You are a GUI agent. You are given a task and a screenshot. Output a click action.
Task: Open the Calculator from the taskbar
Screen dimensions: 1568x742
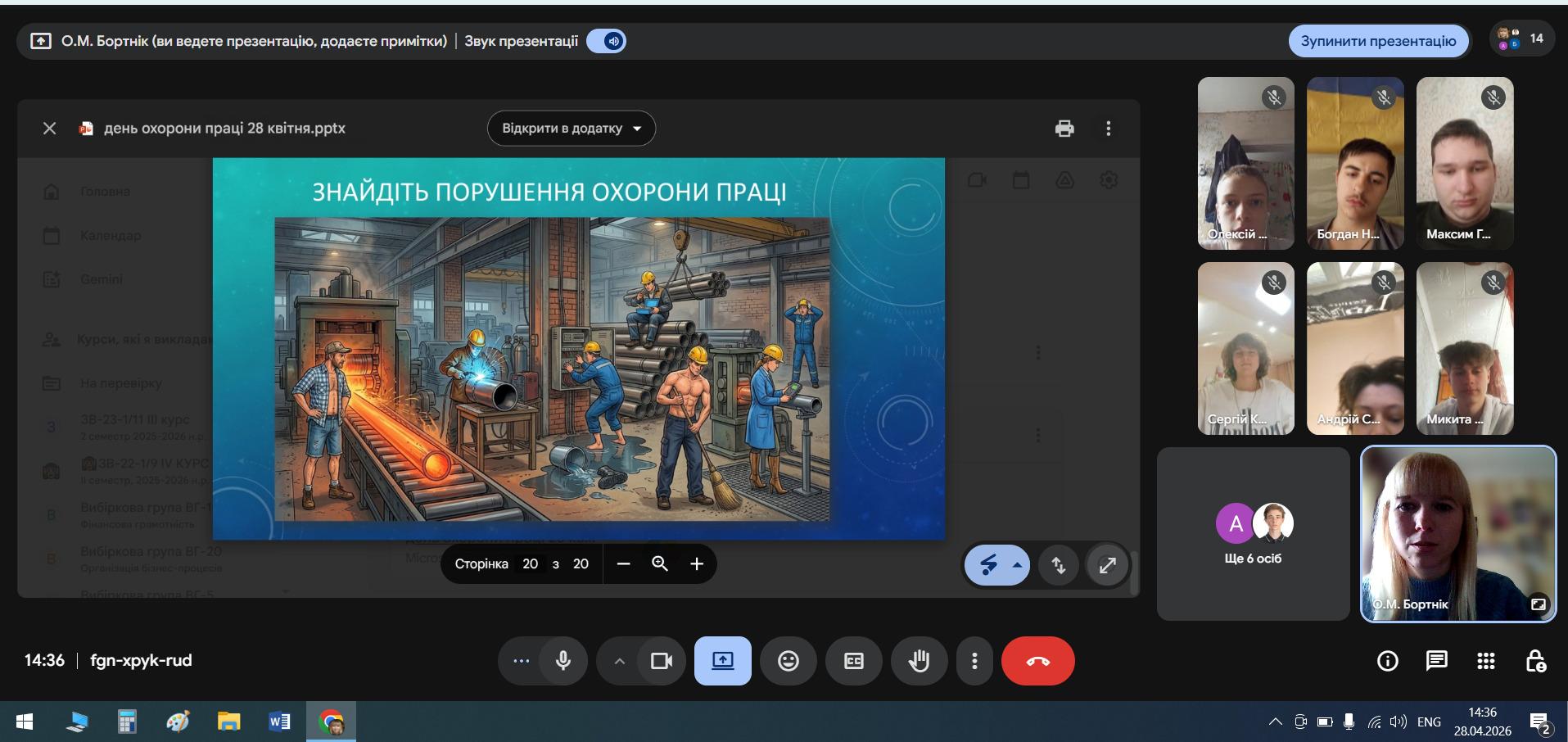coord(127,722)
